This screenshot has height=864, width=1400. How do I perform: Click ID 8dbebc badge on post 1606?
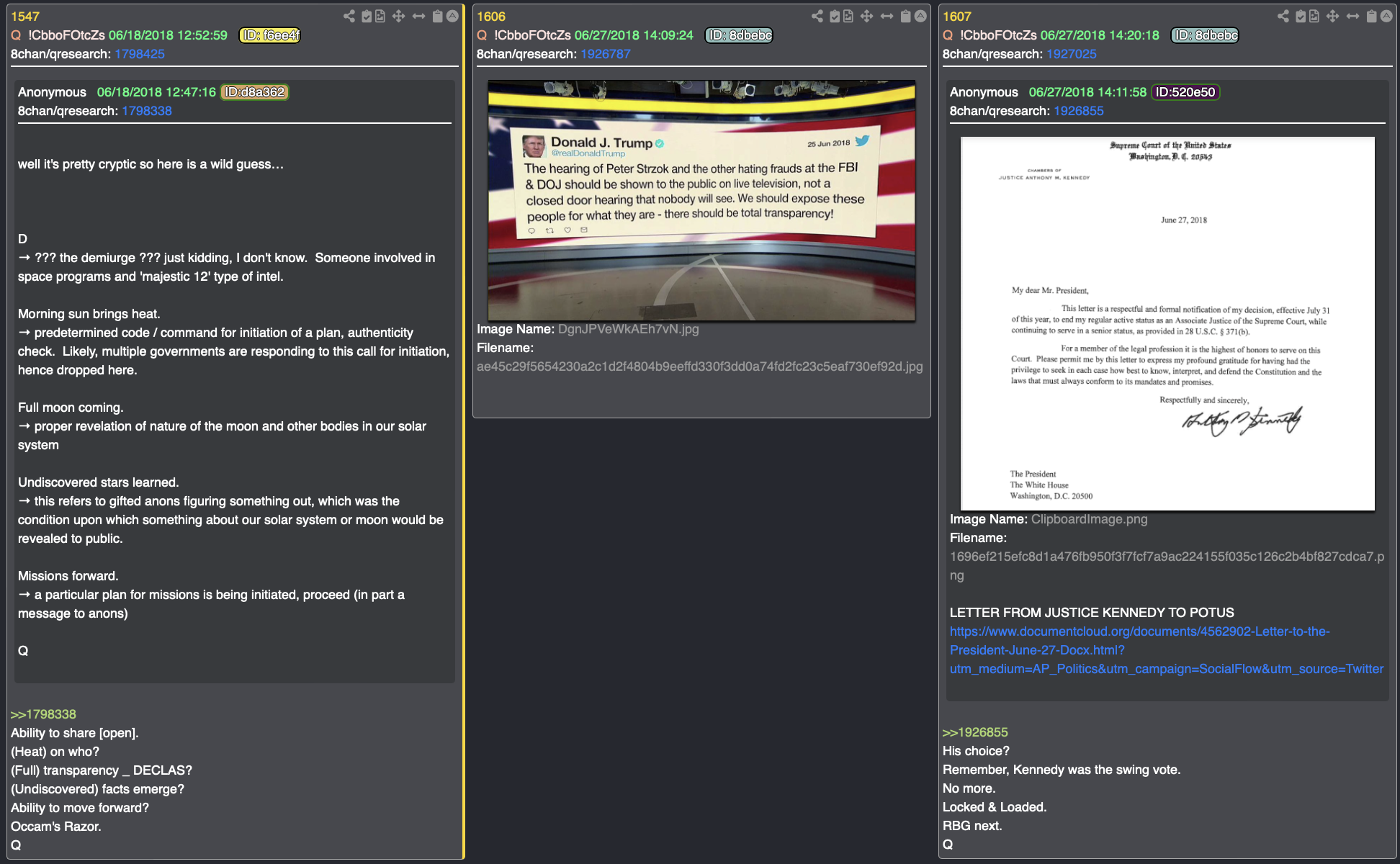click(x=740, y=35)
